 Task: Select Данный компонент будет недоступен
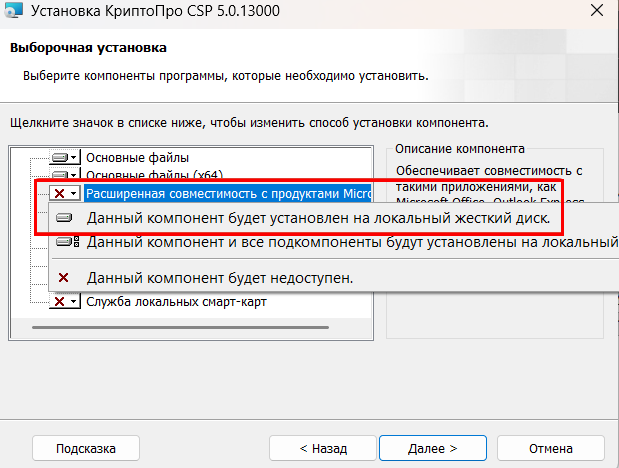click(x=220, y=277)
